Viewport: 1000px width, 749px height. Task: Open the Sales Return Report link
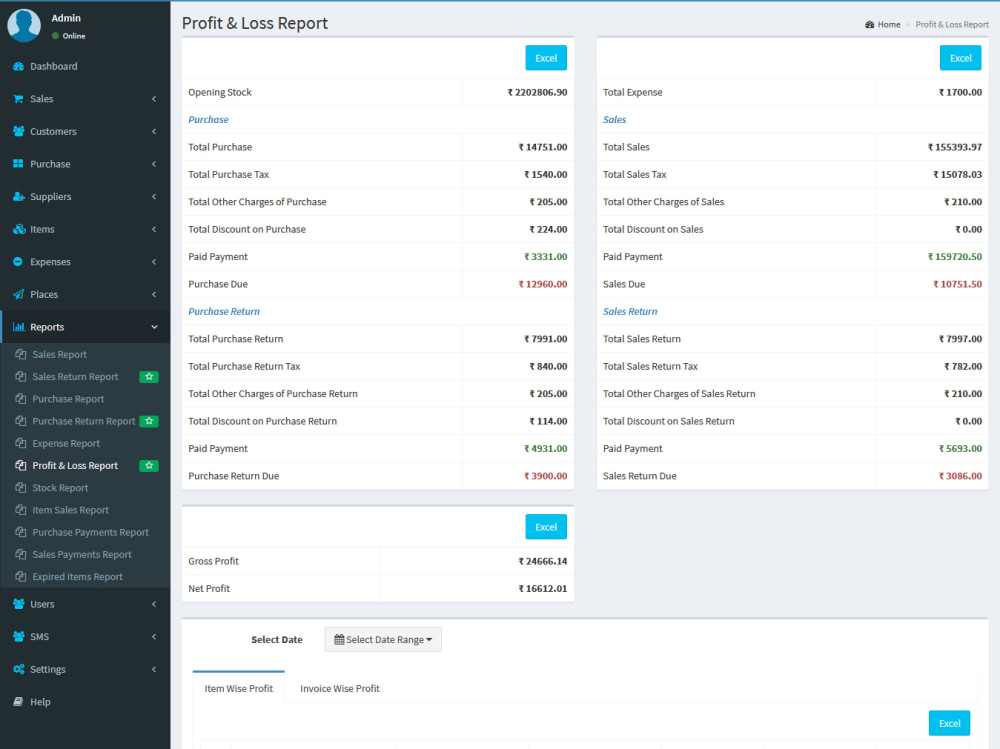coord(75,377)
